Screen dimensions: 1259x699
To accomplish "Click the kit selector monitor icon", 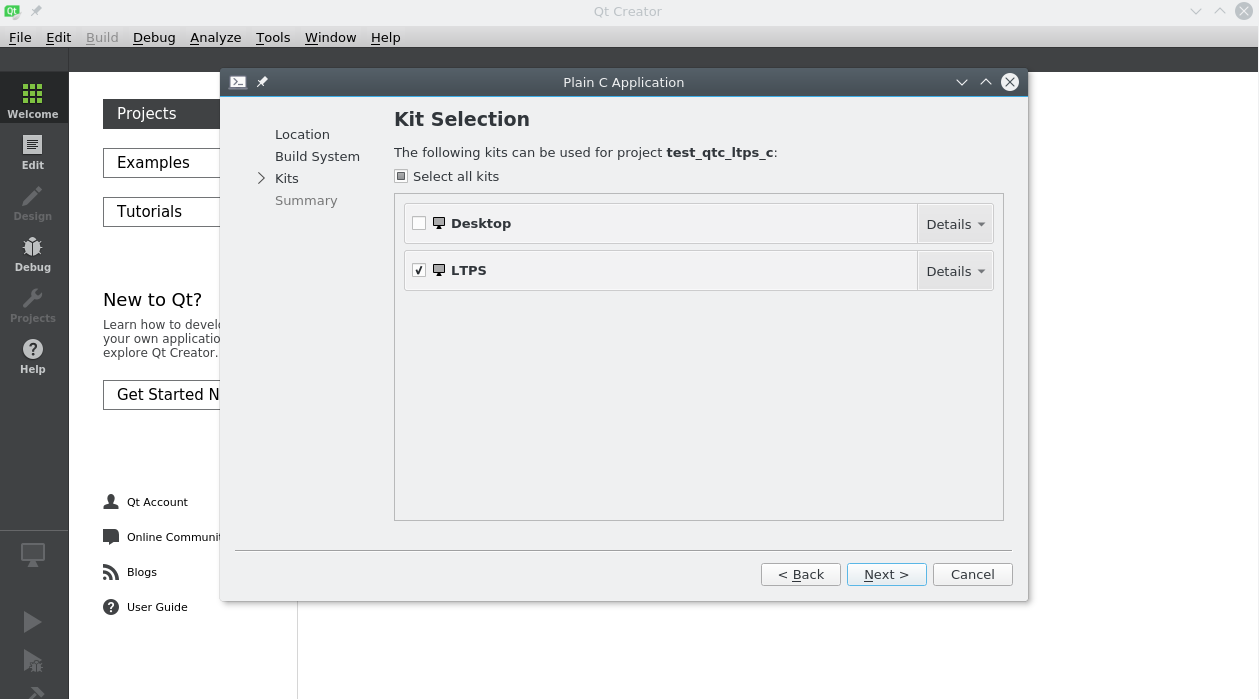I will pos(33,555).
